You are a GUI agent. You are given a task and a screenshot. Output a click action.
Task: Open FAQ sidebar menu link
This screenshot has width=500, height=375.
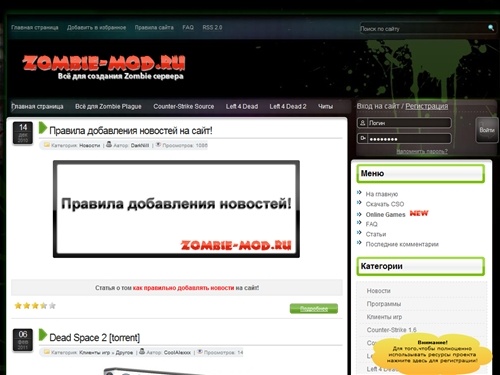[x=371, y=224]
